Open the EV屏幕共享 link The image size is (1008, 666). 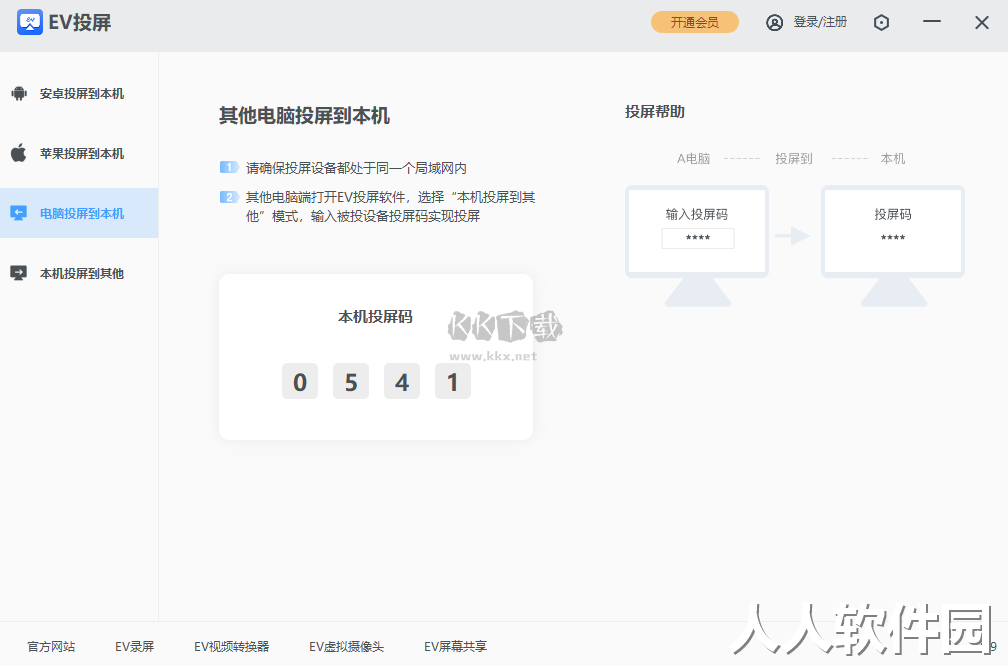coord(455,647)
